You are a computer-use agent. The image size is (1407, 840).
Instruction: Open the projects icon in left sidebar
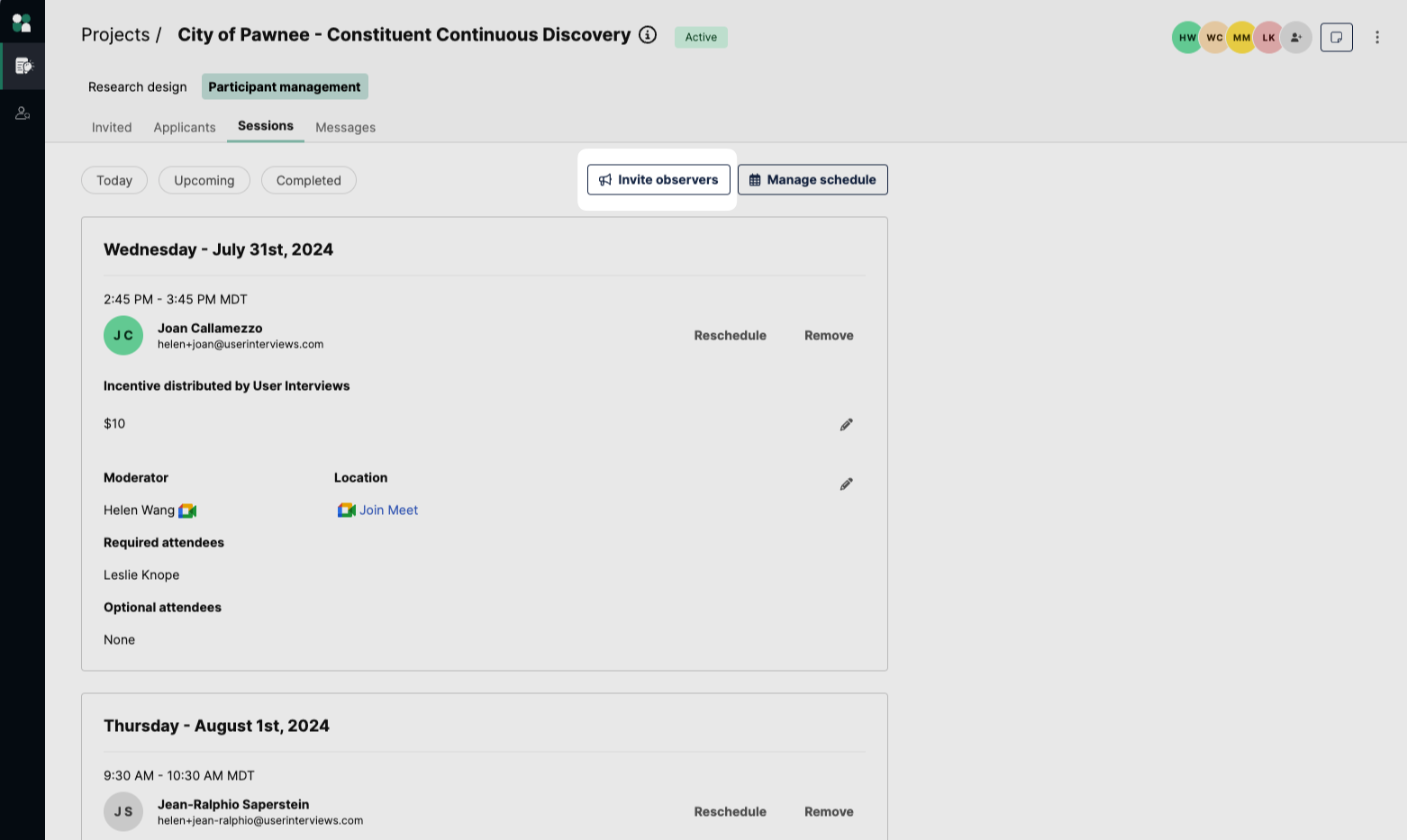pyautogui.click(x=23, y=66)
